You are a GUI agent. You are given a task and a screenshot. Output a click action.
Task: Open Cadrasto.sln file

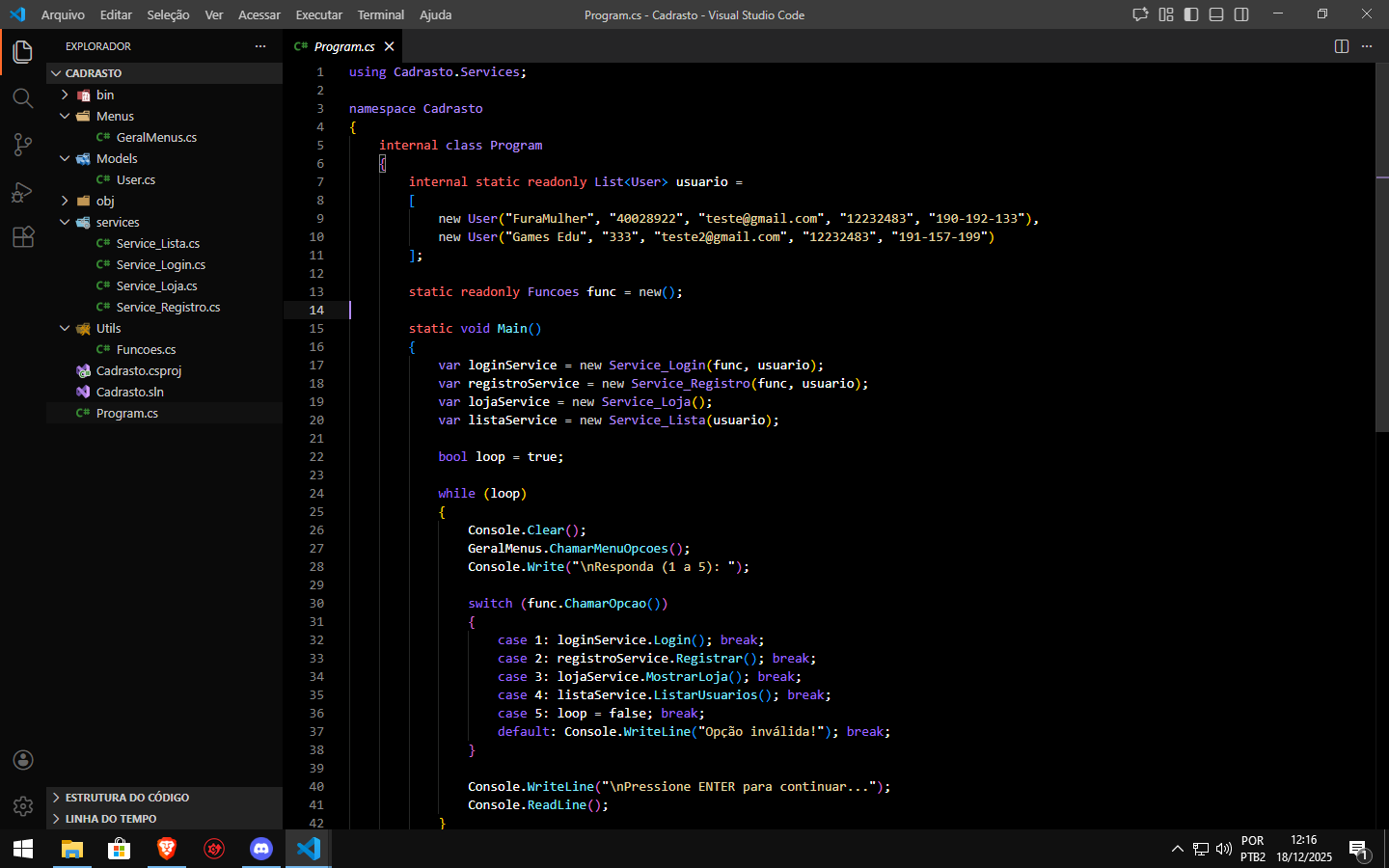click(x=164, y=392)
